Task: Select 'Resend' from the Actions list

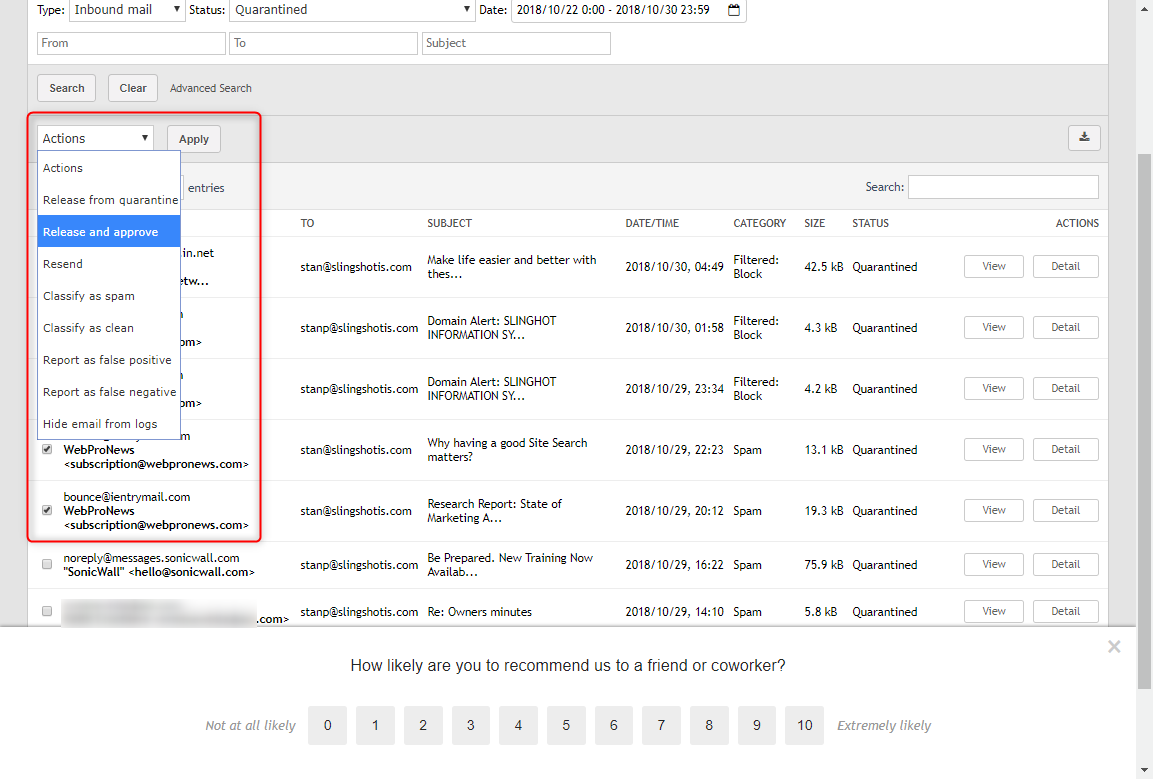Action: point(62,263)
